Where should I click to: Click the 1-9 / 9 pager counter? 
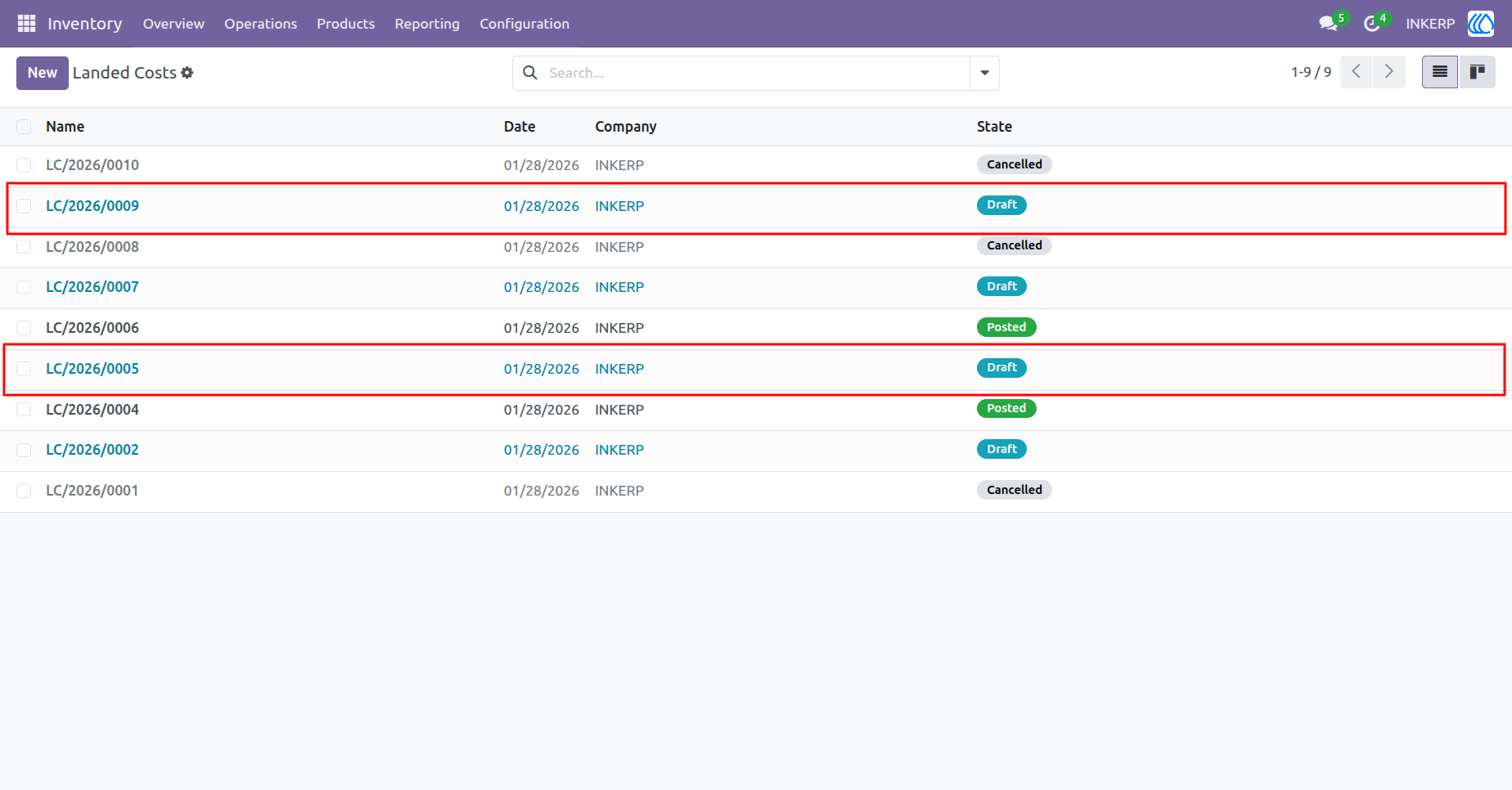click(x=1311, y=72)
